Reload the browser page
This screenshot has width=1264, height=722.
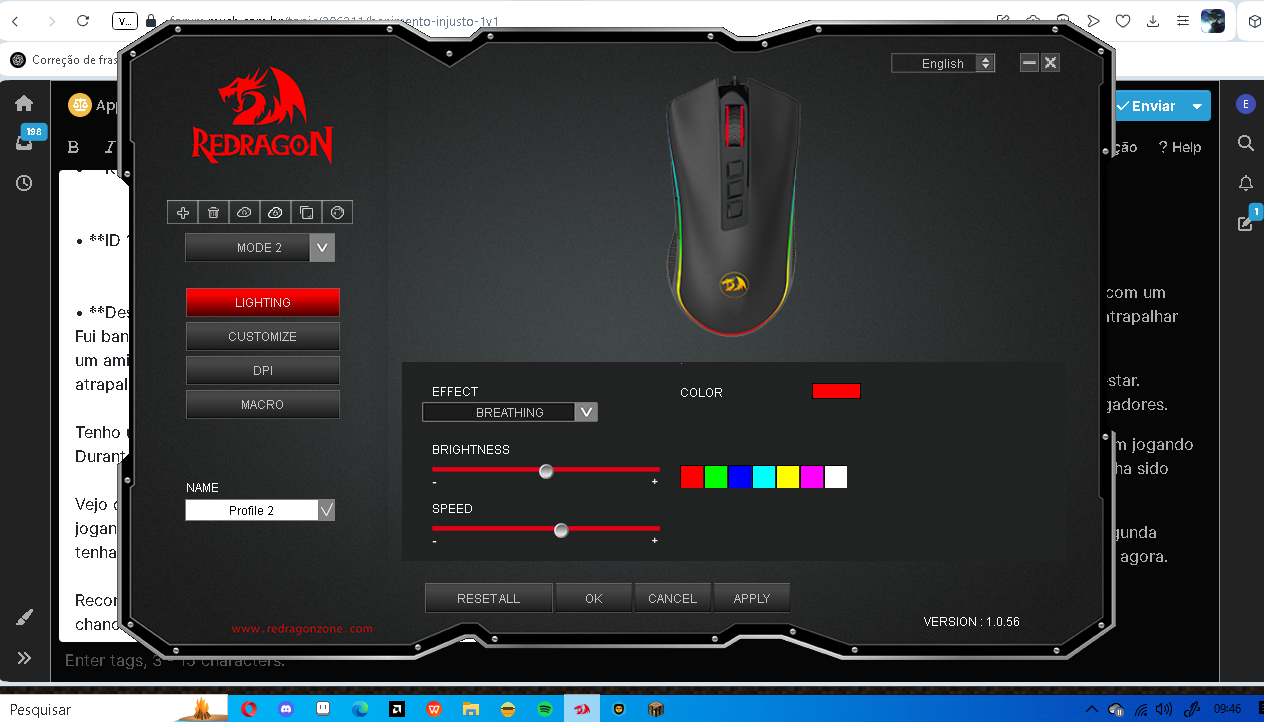pos(83,20)
